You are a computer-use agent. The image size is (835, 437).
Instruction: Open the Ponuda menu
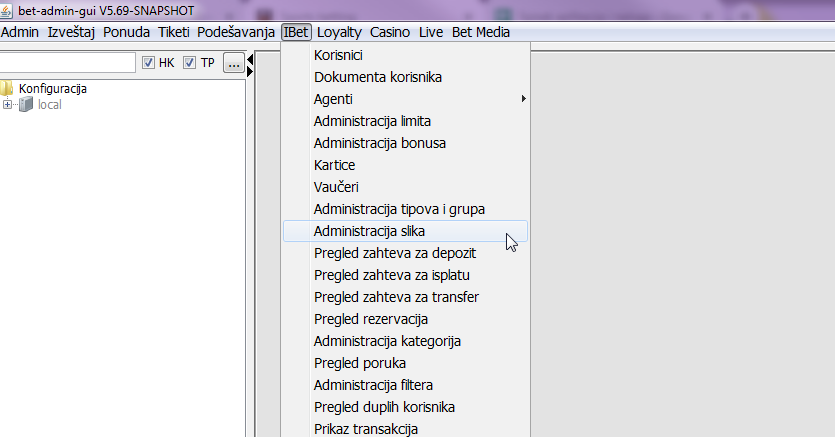click(x=126, y=32)
